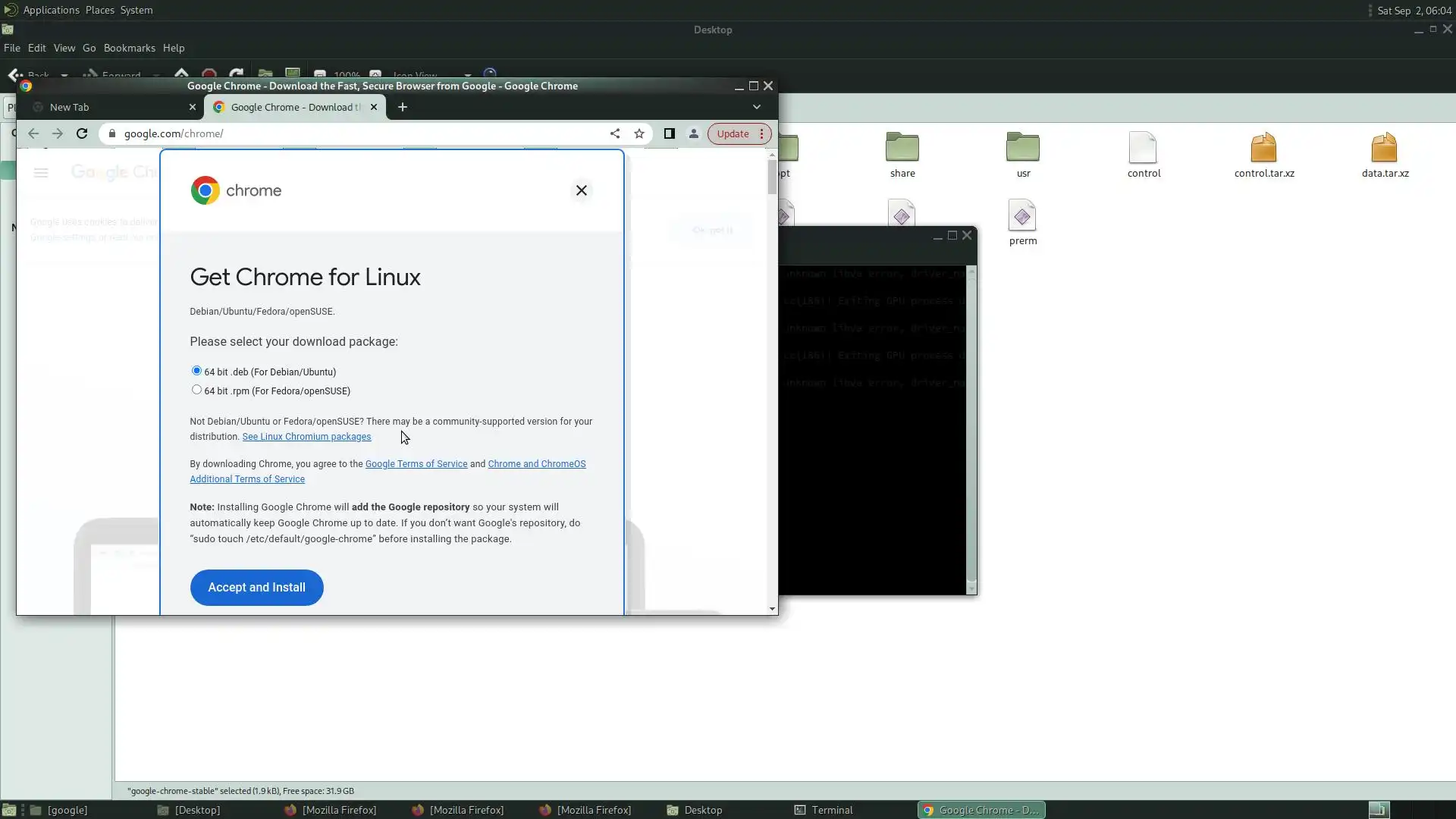Click the Chrome reload page icon
The height and width of the screenshot is (819, 1456).
click(82, 133)
